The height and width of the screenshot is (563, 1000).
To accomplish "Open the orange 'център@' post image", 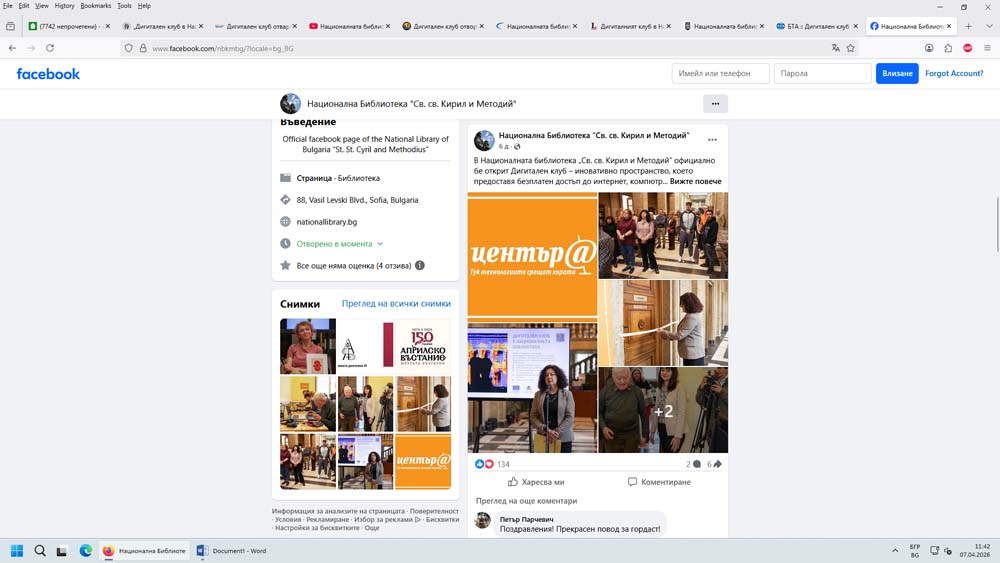I will tap(532, 255).
